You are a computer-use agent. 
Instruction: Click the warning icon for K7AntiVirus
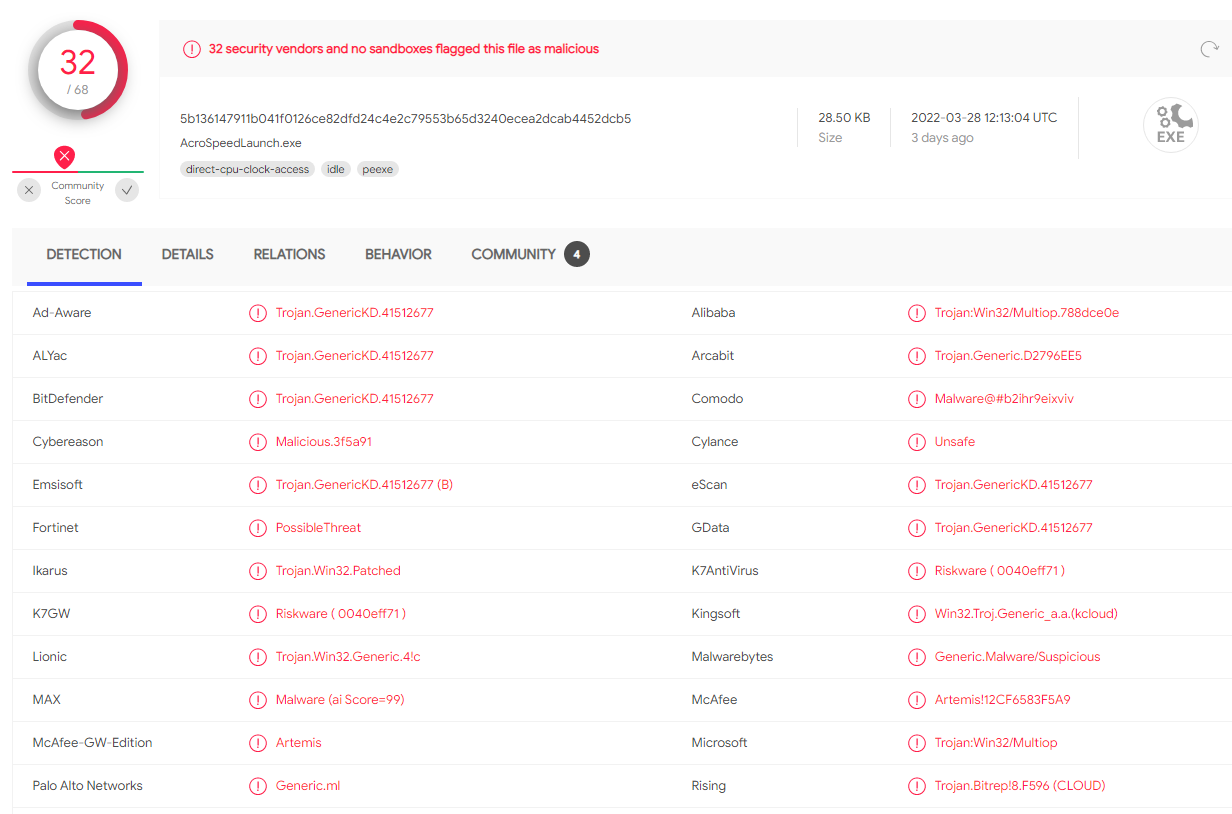click(917, 571)
